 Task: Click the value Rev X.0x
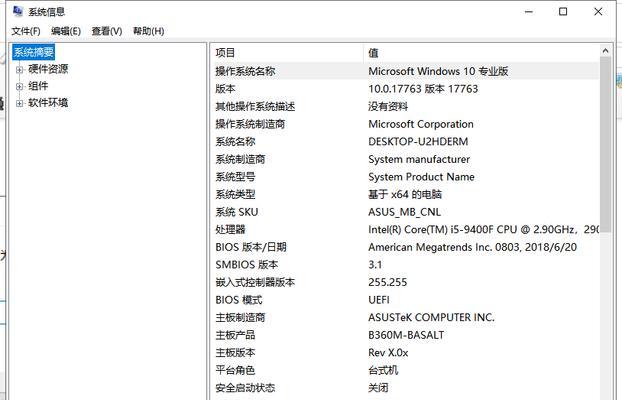388,352
